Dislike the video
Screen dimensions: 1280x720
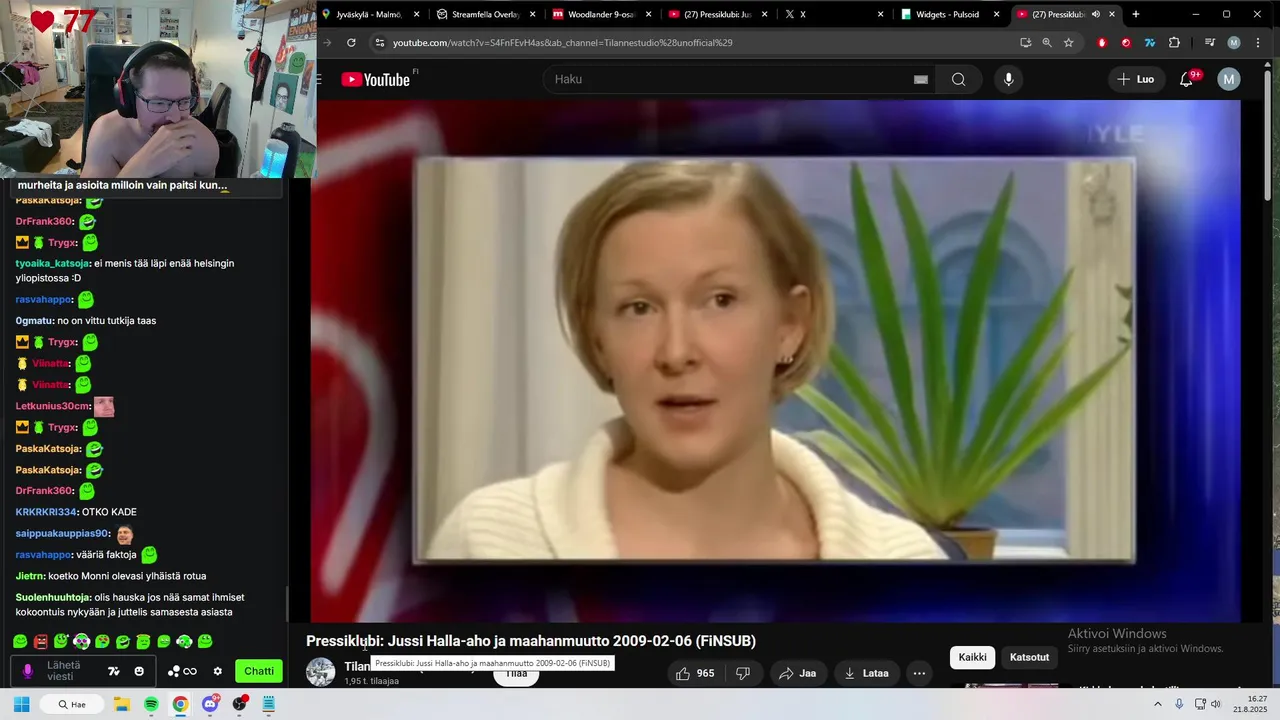pyautogui.click(x=743, y=673)
